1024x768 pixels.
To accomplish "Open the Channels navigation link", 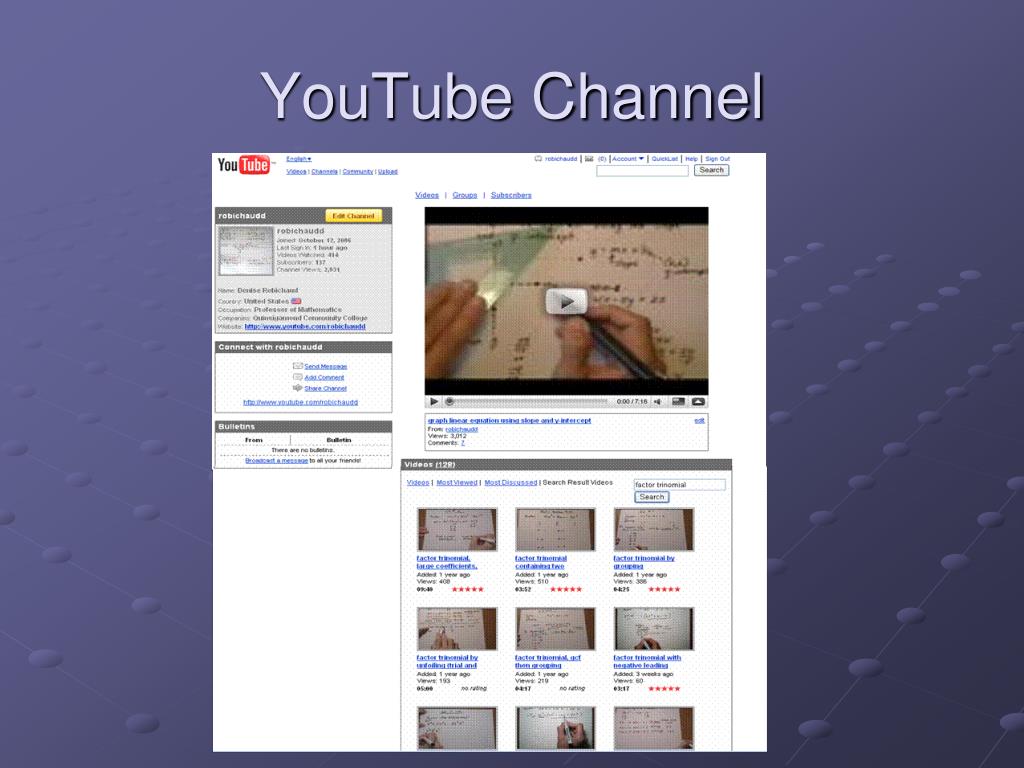I will pyautogui.click(x=325, y=172).
